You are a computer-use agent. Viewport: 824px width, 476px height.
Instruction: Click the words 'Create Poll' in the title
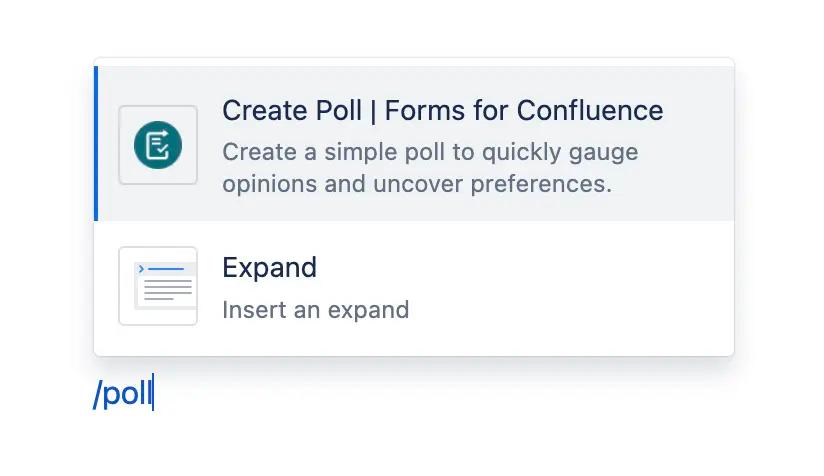290,110
